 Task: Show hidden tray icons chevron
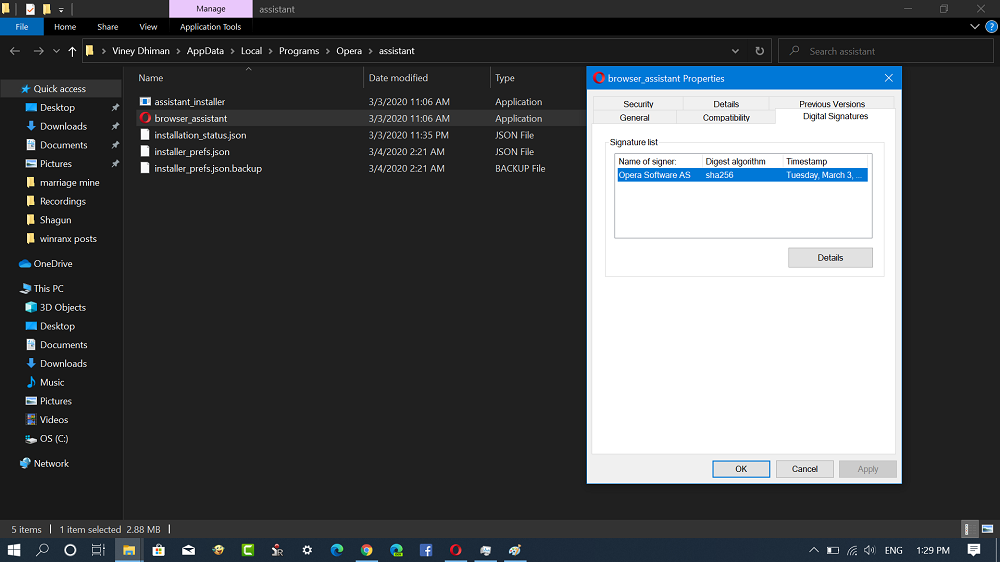pyautogui.click(x=814, y=550)
